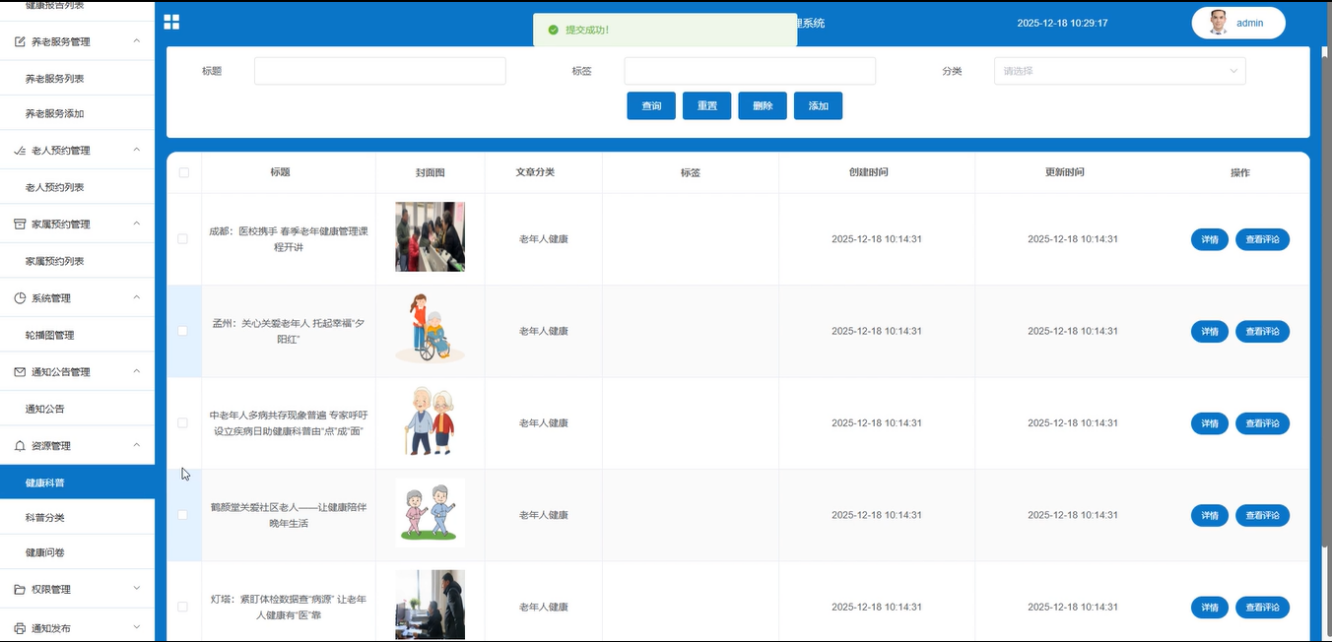Image resolution: width=1332 pixels, height=642 pixels.
Task: Collapse 系统管理 using its chevron
Action: tap(137, 298)
